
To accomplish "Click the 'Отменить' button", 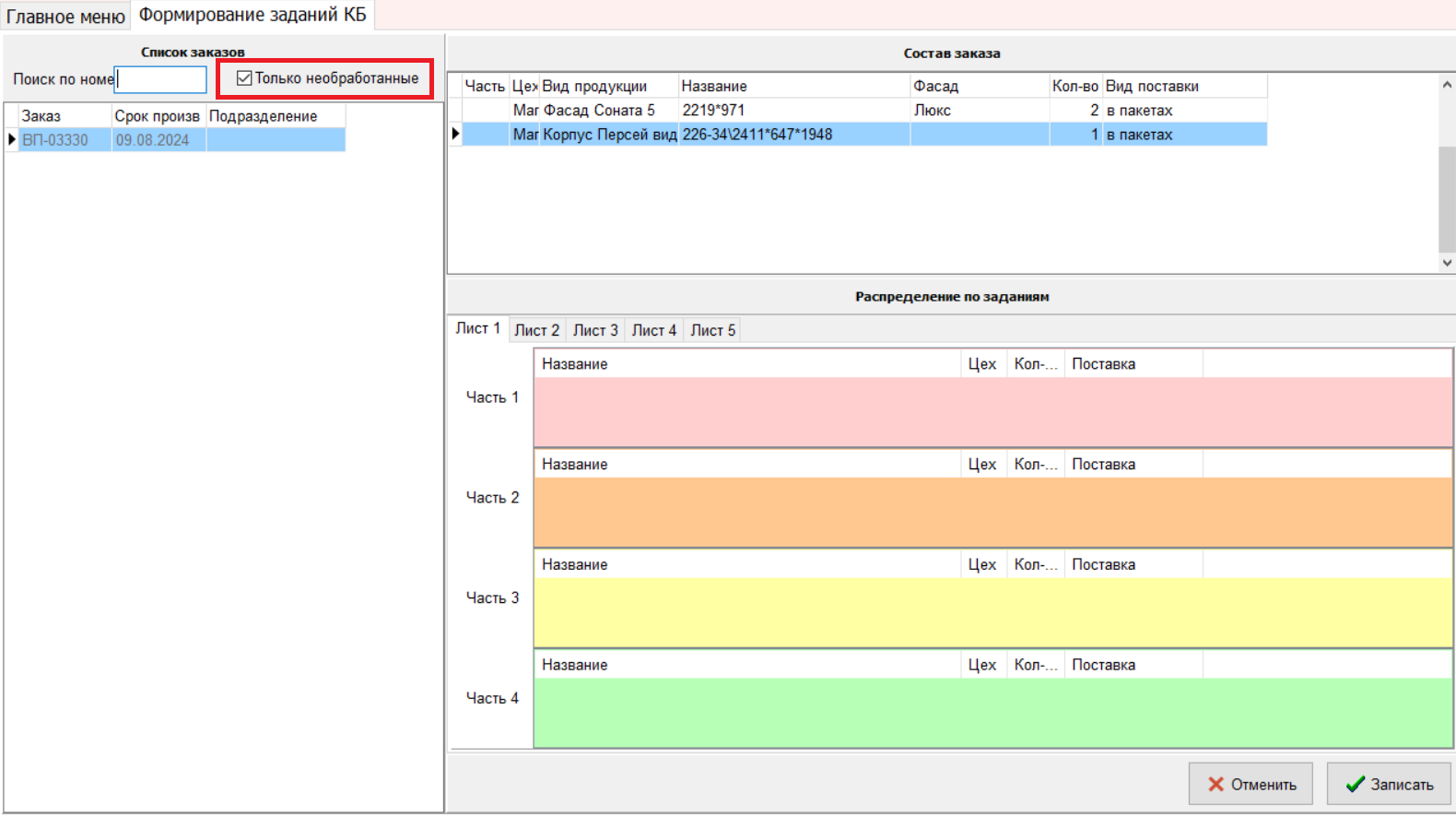I will click(x=1251, y=784).
